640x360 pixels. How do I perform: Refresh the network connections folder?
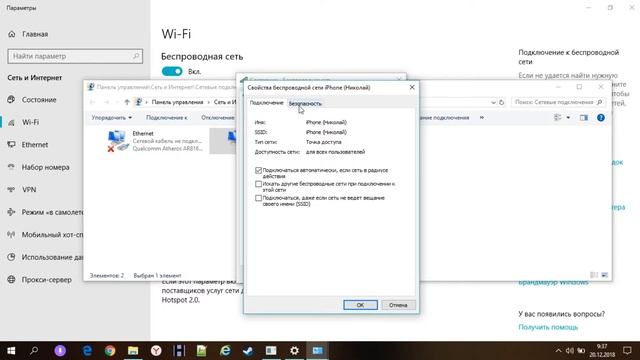502,102
